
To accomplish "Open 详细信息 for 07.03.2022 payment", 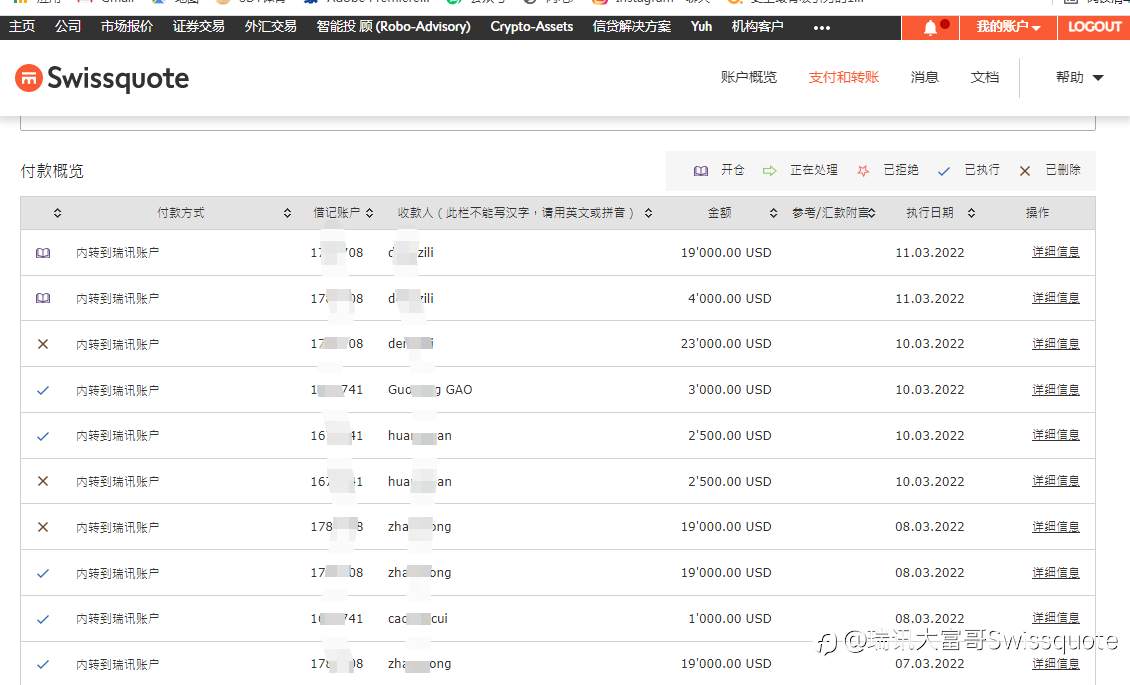I will pyautogui.click(x=1056, y=663).
